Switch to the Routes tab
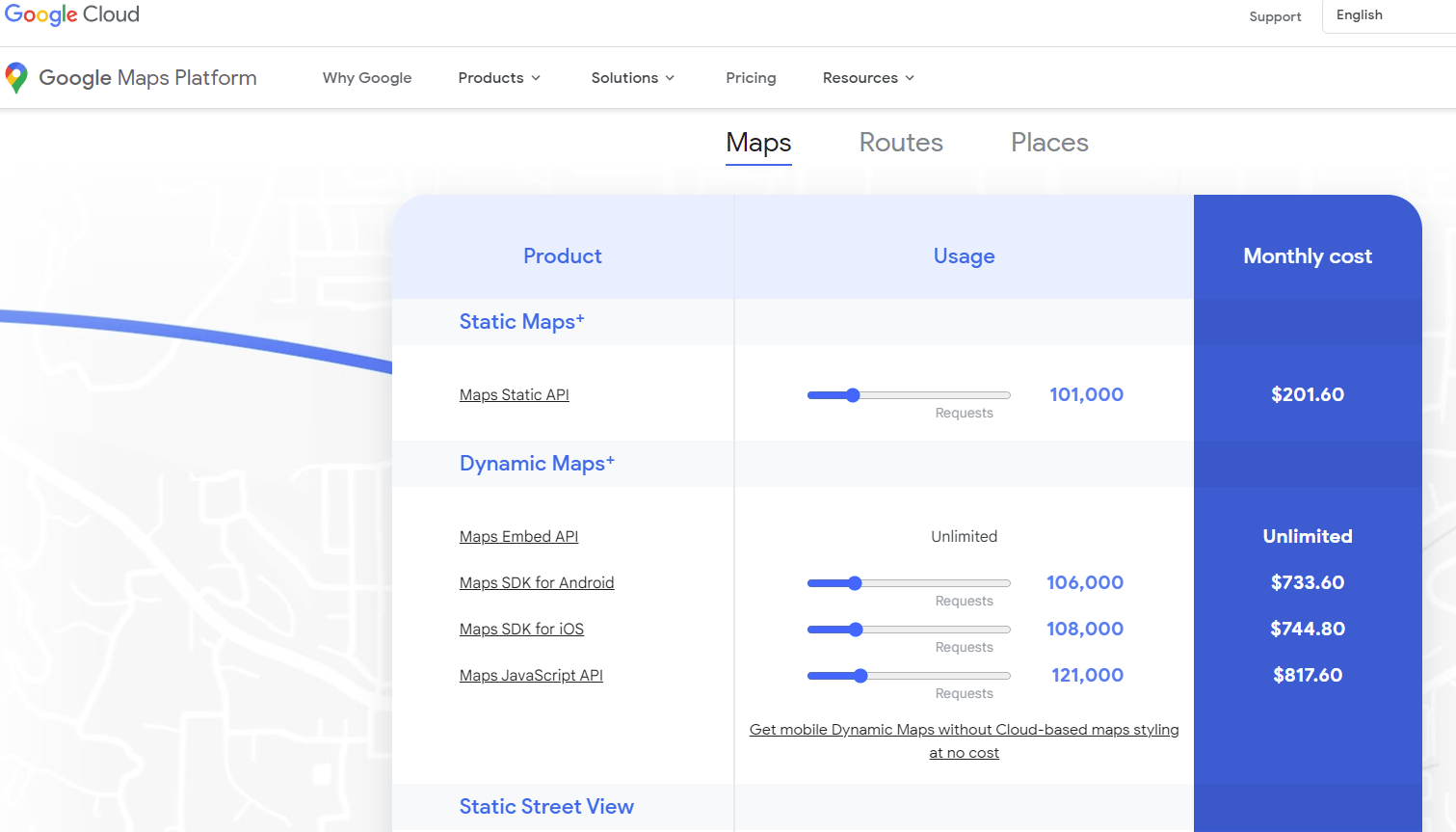 901,143
